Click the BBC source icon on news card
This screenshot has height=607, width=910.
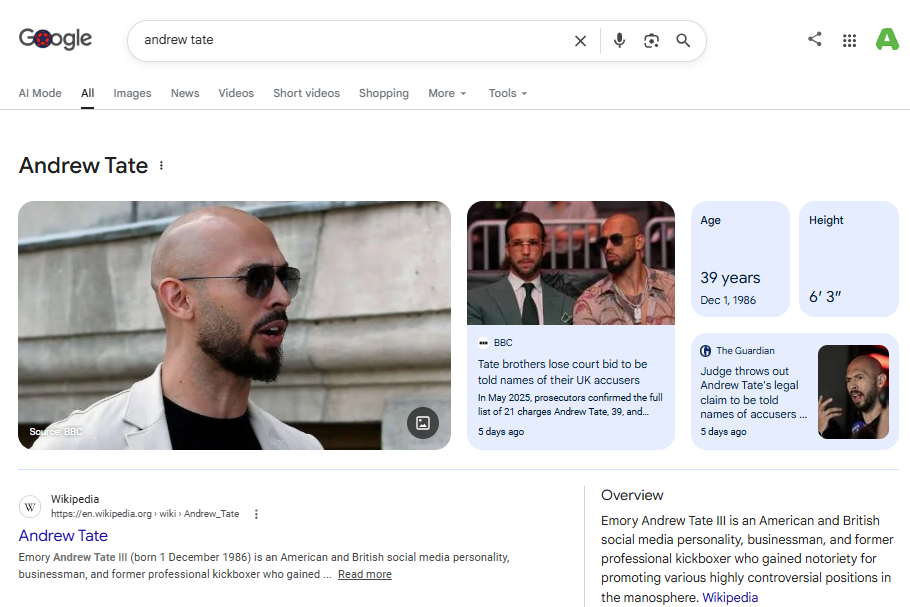coord(483,343)
